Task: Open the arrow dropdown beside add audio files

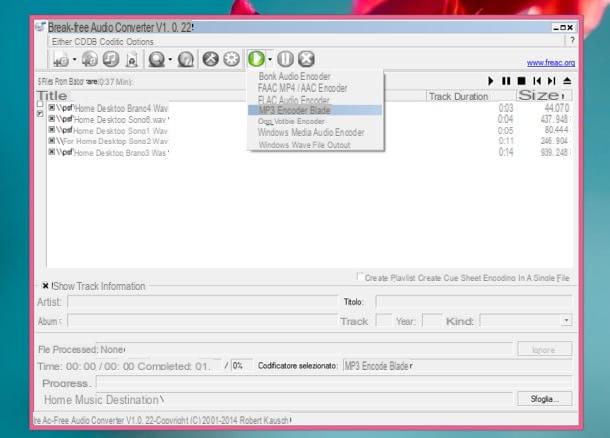Action: pos(75,60)
